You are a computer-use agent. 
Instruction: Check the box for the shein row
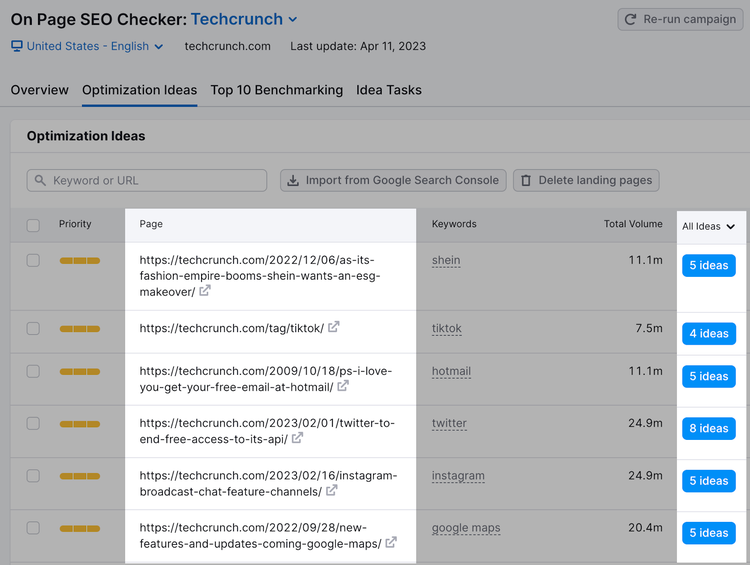[33, 260]
